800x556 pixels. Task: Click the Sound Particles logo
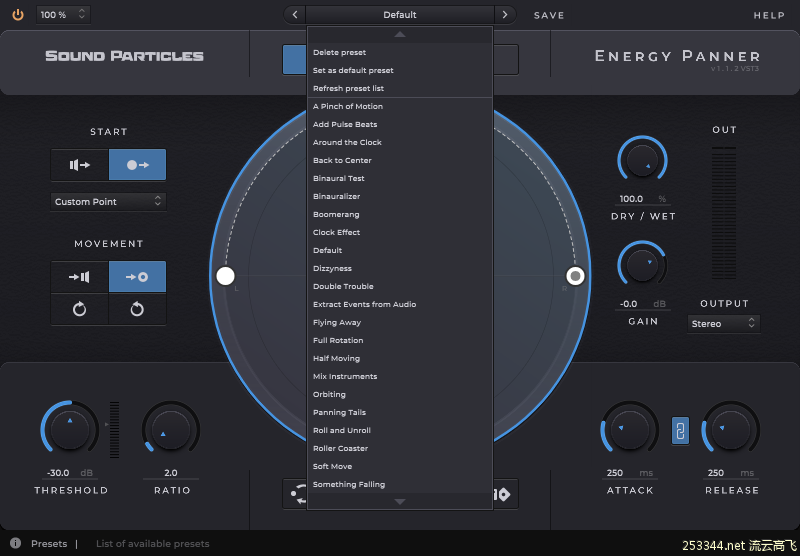(x=124, y=56)
